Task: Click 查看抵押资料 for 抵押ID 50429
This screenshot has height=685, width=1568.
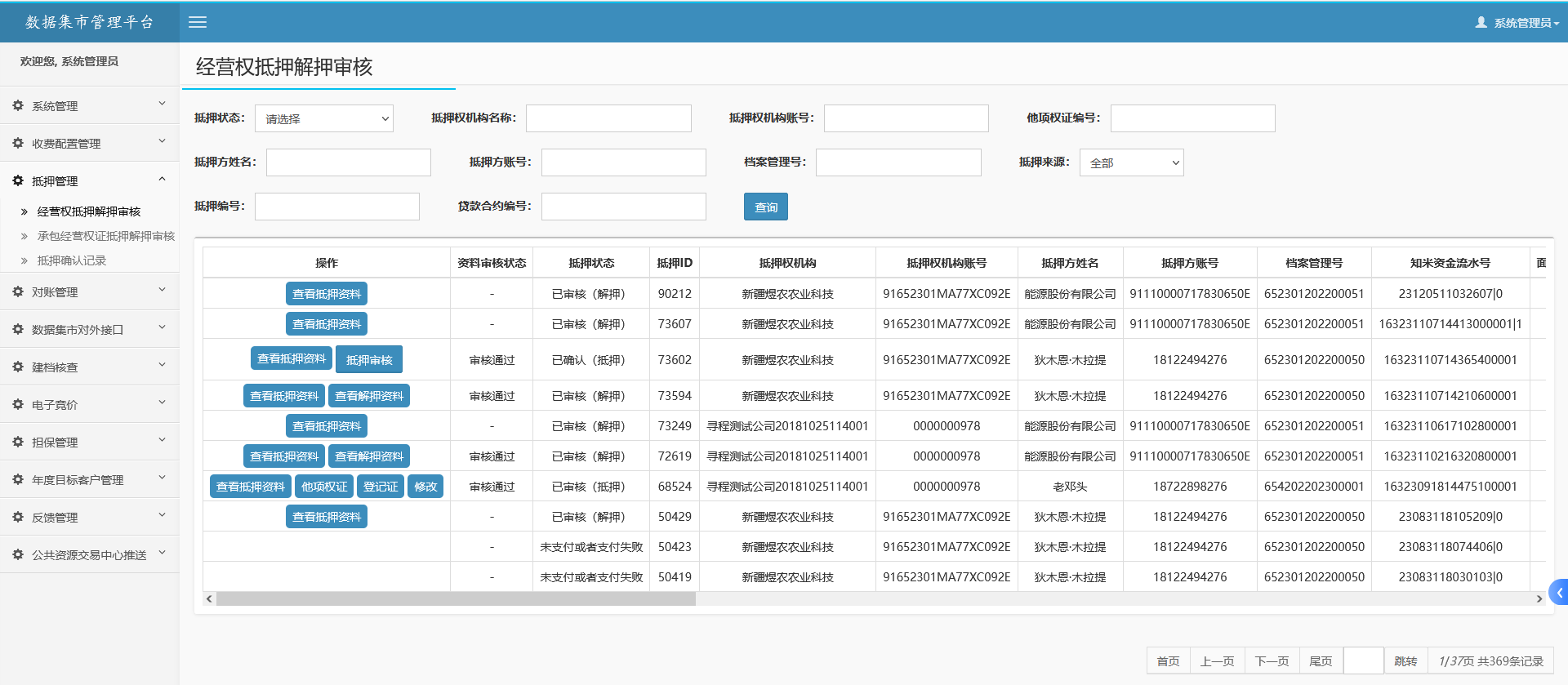Action: tap(327, 517)
